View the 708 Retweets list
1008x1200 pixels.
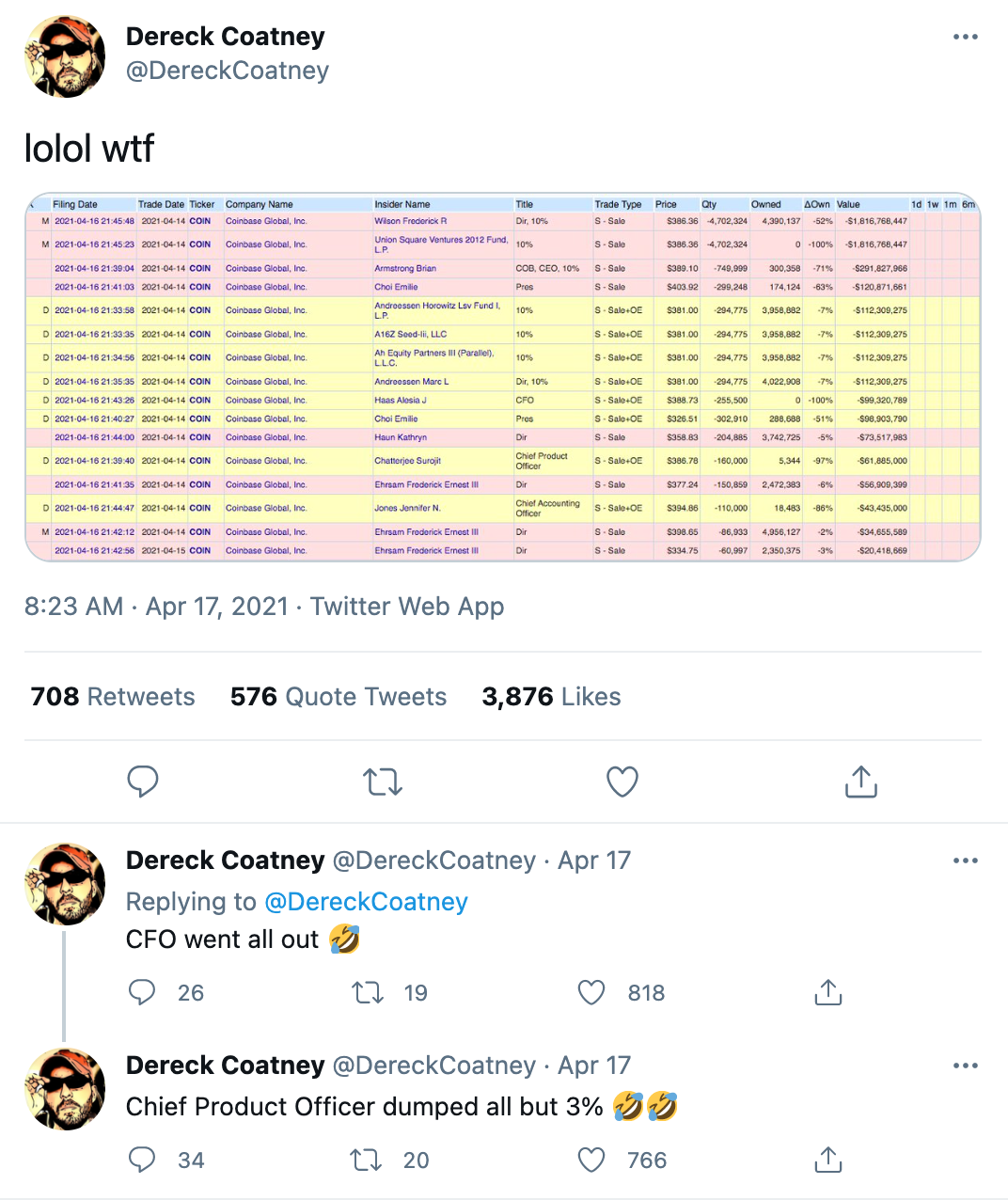click(112, 696)
